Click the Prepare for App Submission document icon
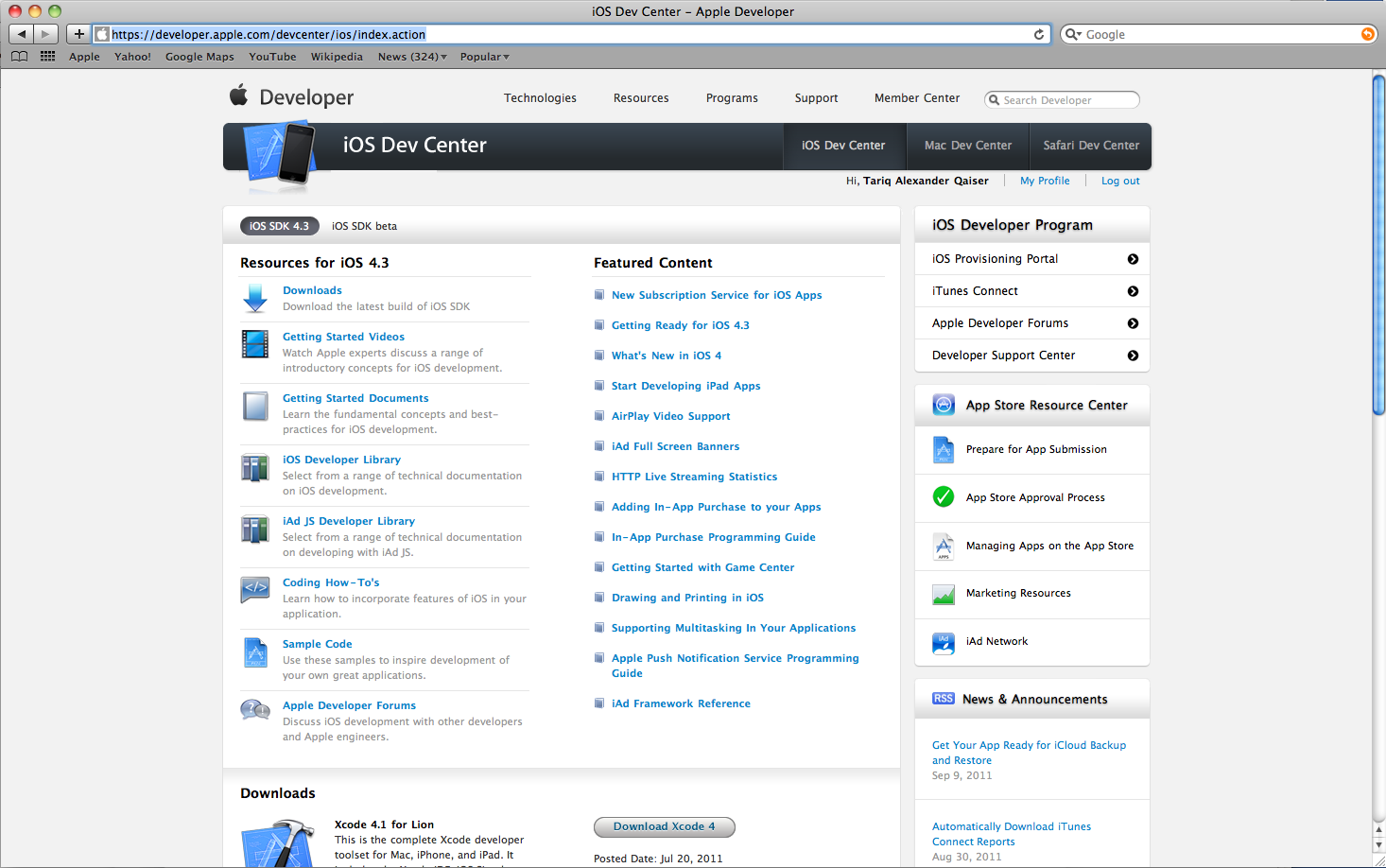This screenshot has width=1386, height=868. (944, 450)
